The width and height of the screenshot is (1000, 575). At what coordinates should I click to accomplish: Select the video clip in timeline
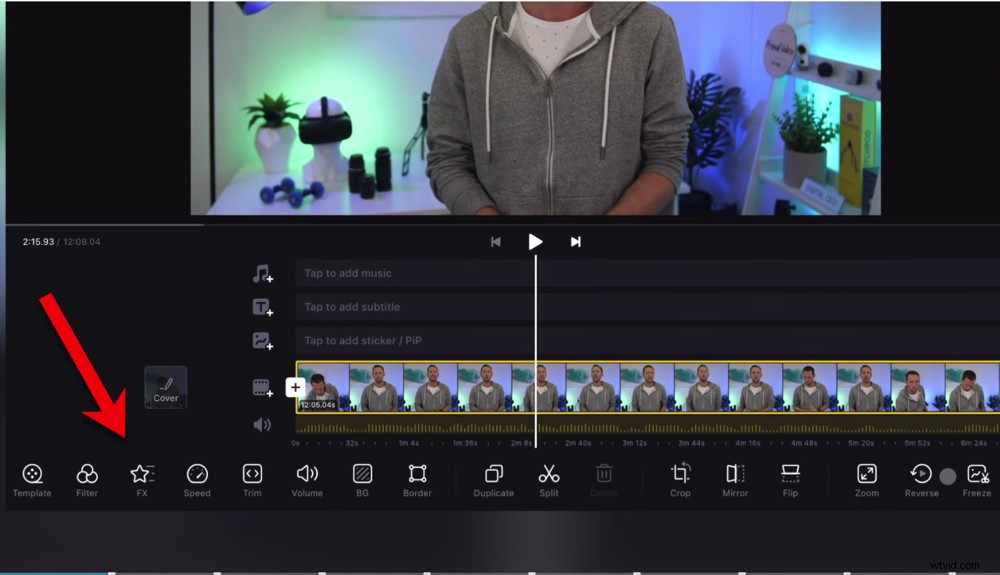(x=648, y=387)
